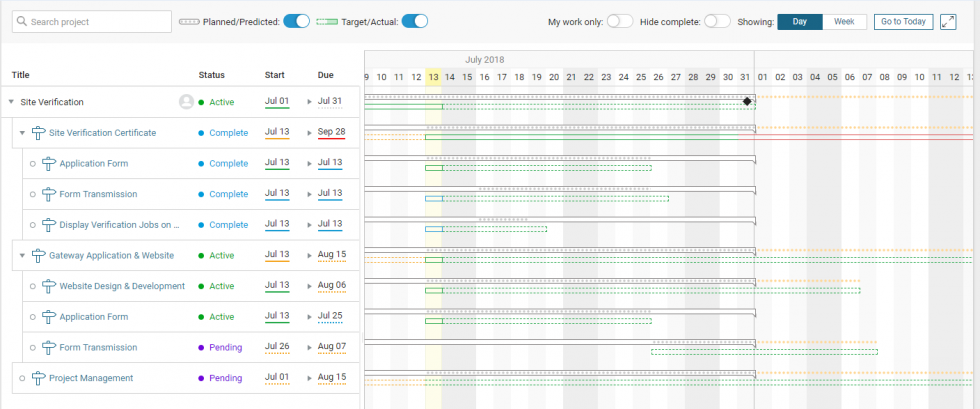Click the Site Verification Certificate signpost icon
Image resolution: width=980 pixels, height=409 pixels.
tap(39, 133)
